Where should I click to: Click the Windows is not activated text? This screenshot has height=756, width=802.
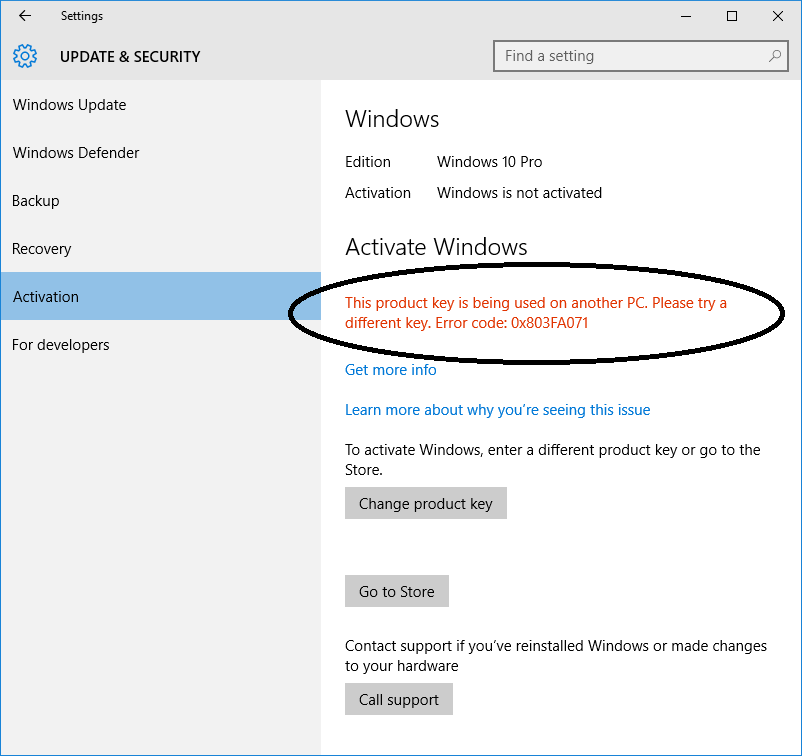[519, 192]
